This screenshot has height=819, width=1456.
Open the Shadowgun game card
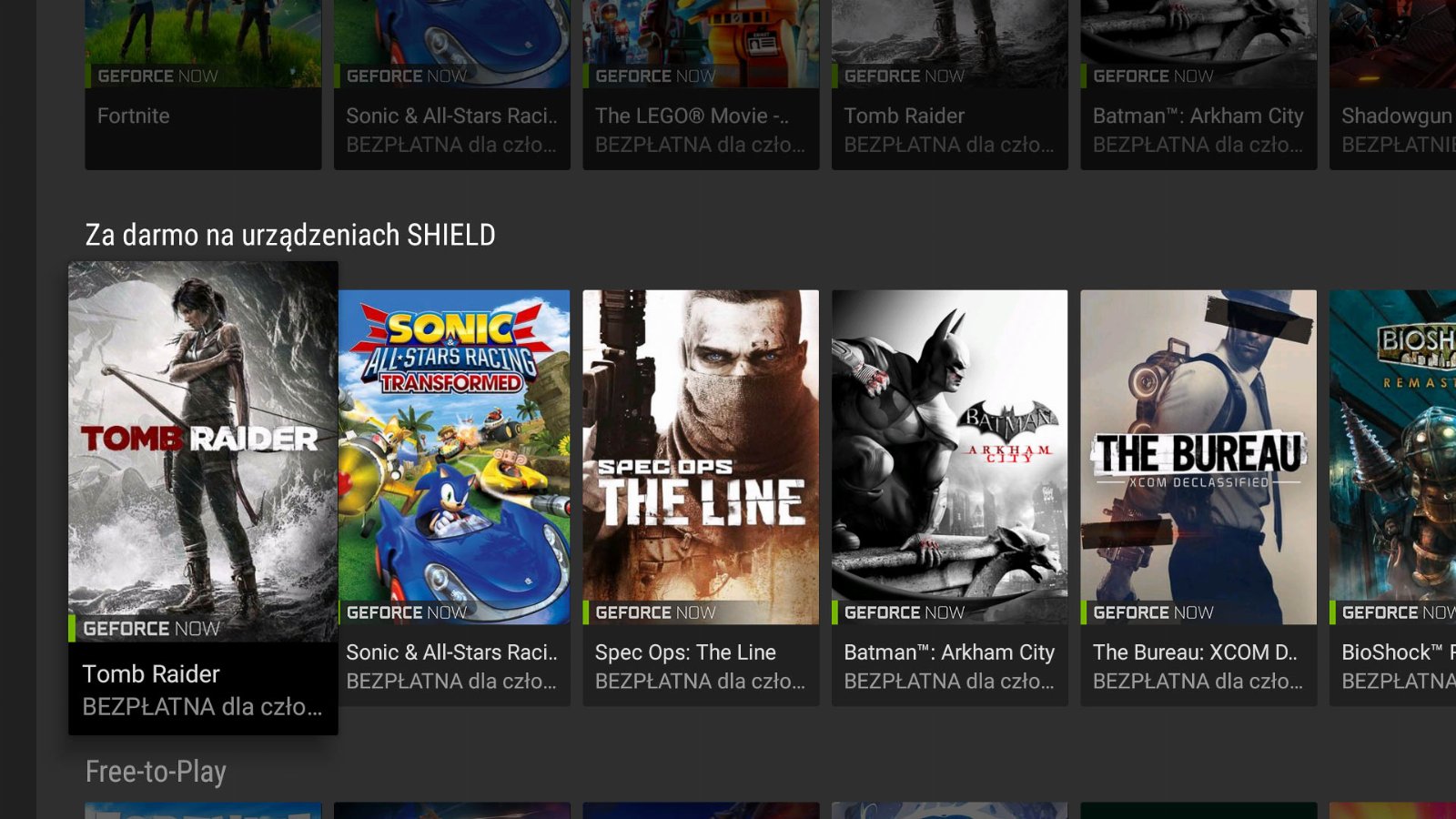[x=1392, y=85]
